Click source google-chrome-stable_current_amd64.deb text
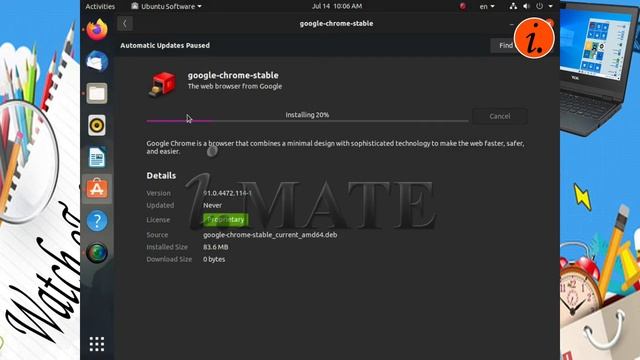The height and width of the screenshot is (360, 640). click(270, 235)
